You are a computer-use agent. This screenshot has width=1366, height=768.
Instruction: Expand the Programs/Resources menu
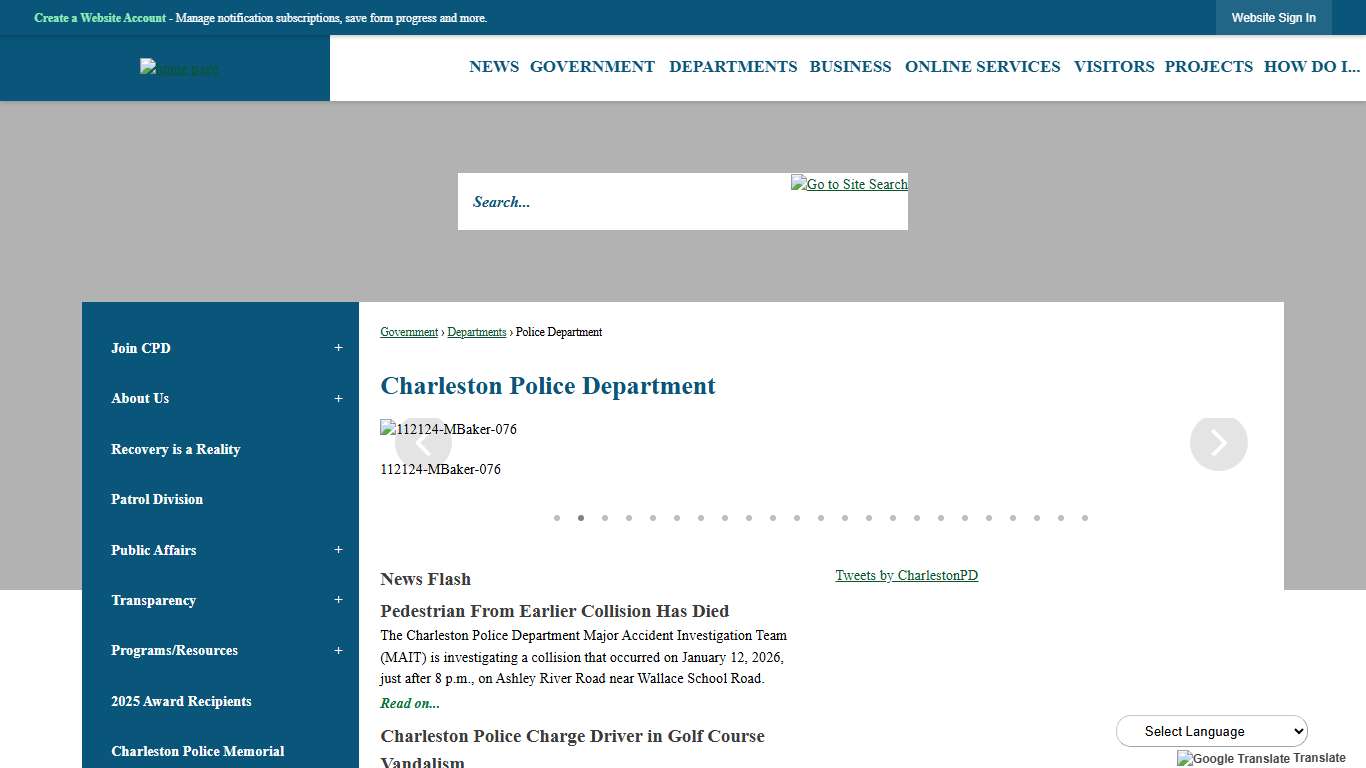[338, 650]
